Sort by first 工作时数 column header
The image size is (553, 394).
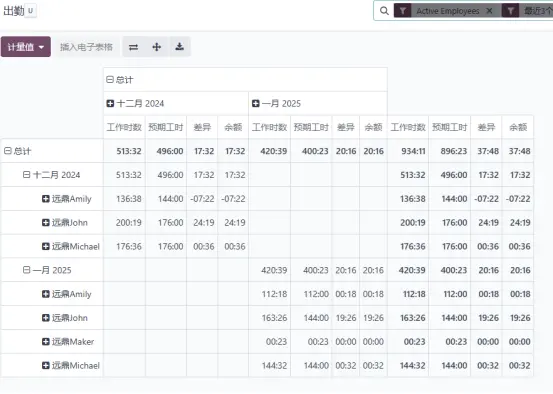pos(124,127)
